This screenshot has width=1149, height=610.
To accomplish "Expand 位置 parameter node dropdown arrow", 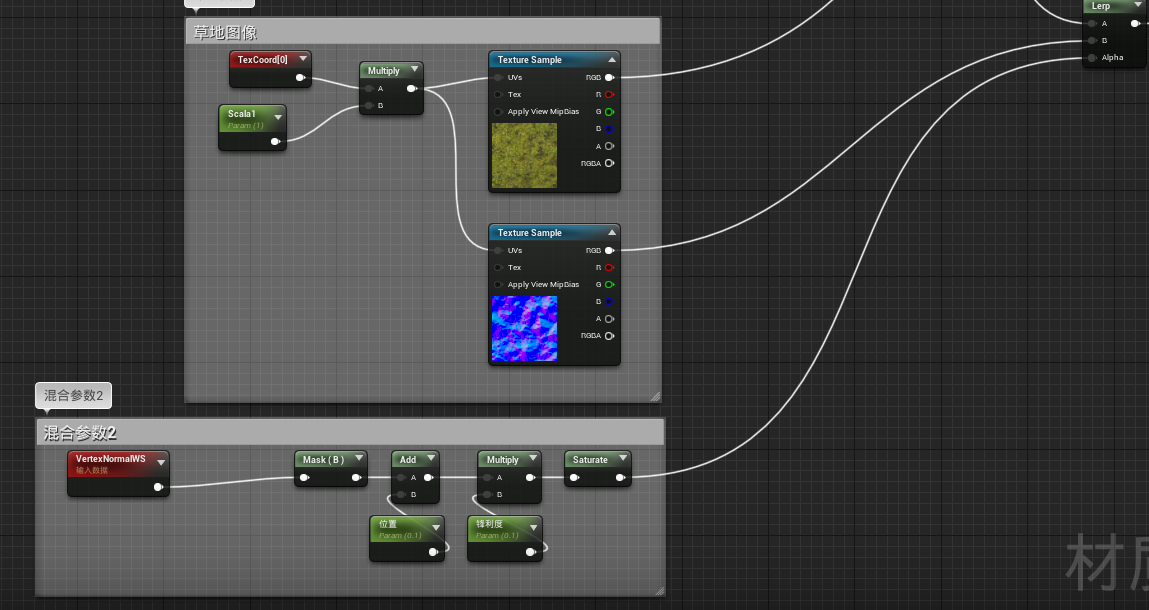I will (436, 527).
